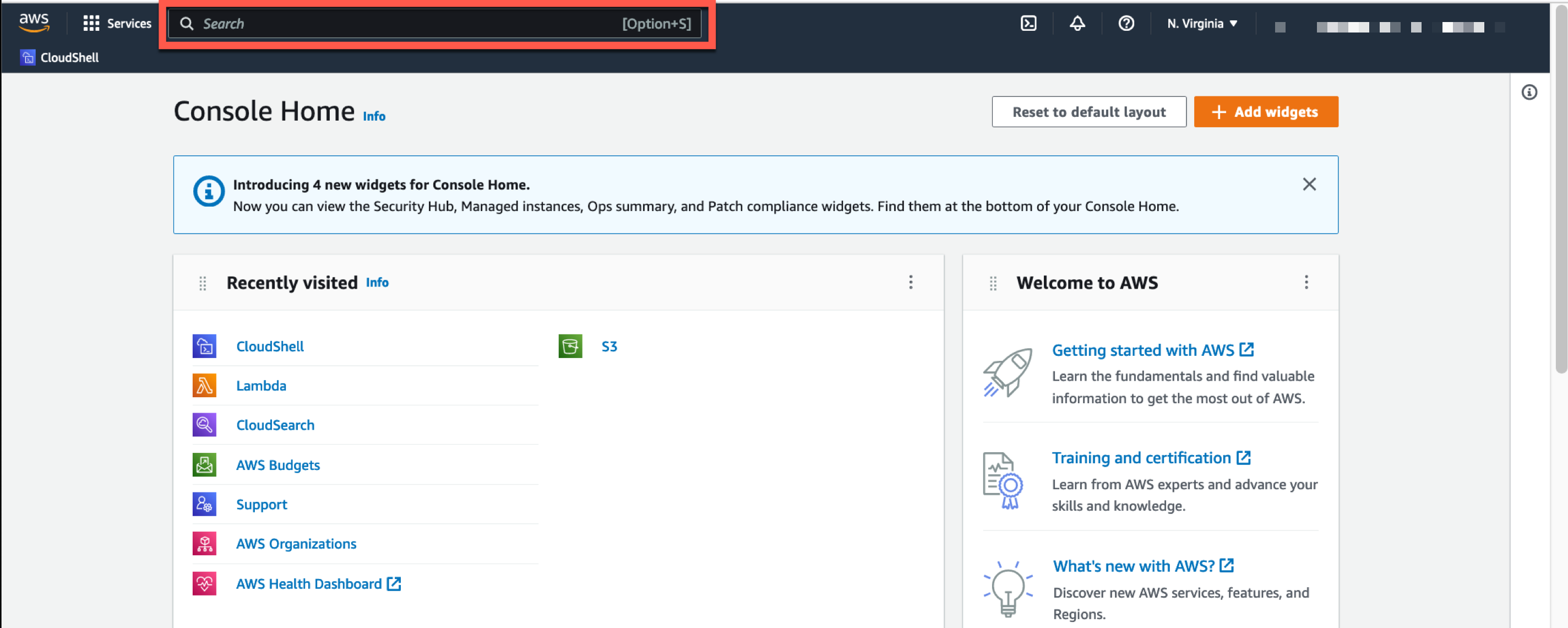
Task: Click the Reset to default layout button
Action: click(1088, 111)
